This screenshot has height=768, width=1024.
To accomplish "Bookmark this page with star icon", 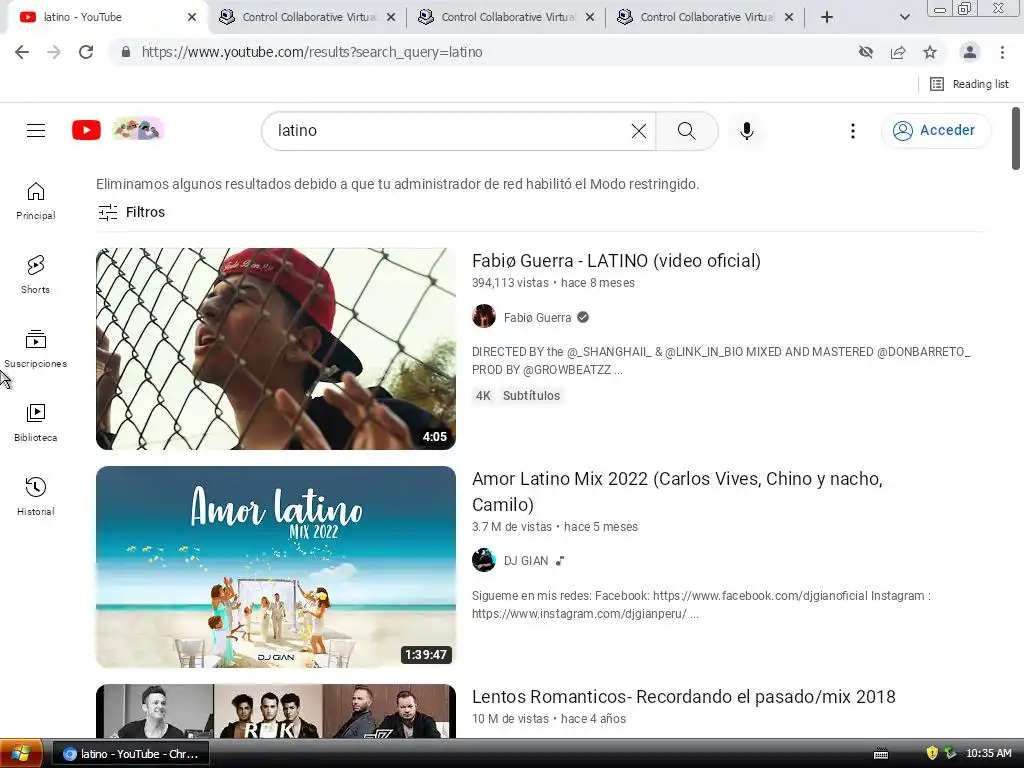I will 930,52.
